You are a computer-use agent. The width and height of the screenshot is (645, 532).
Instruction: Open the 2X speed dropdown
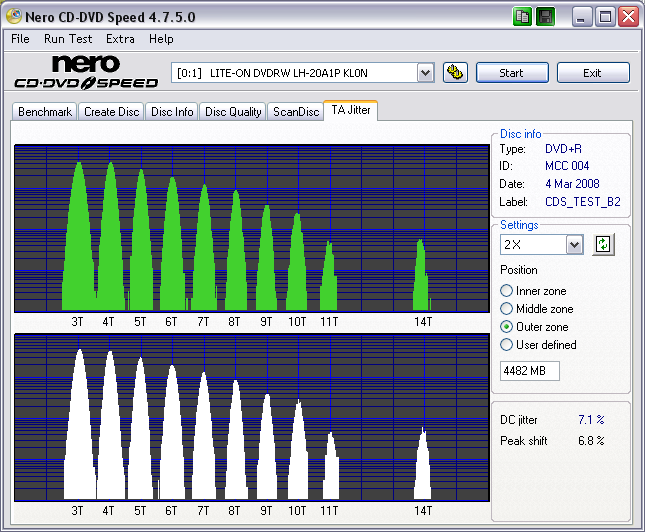[574, 245]
